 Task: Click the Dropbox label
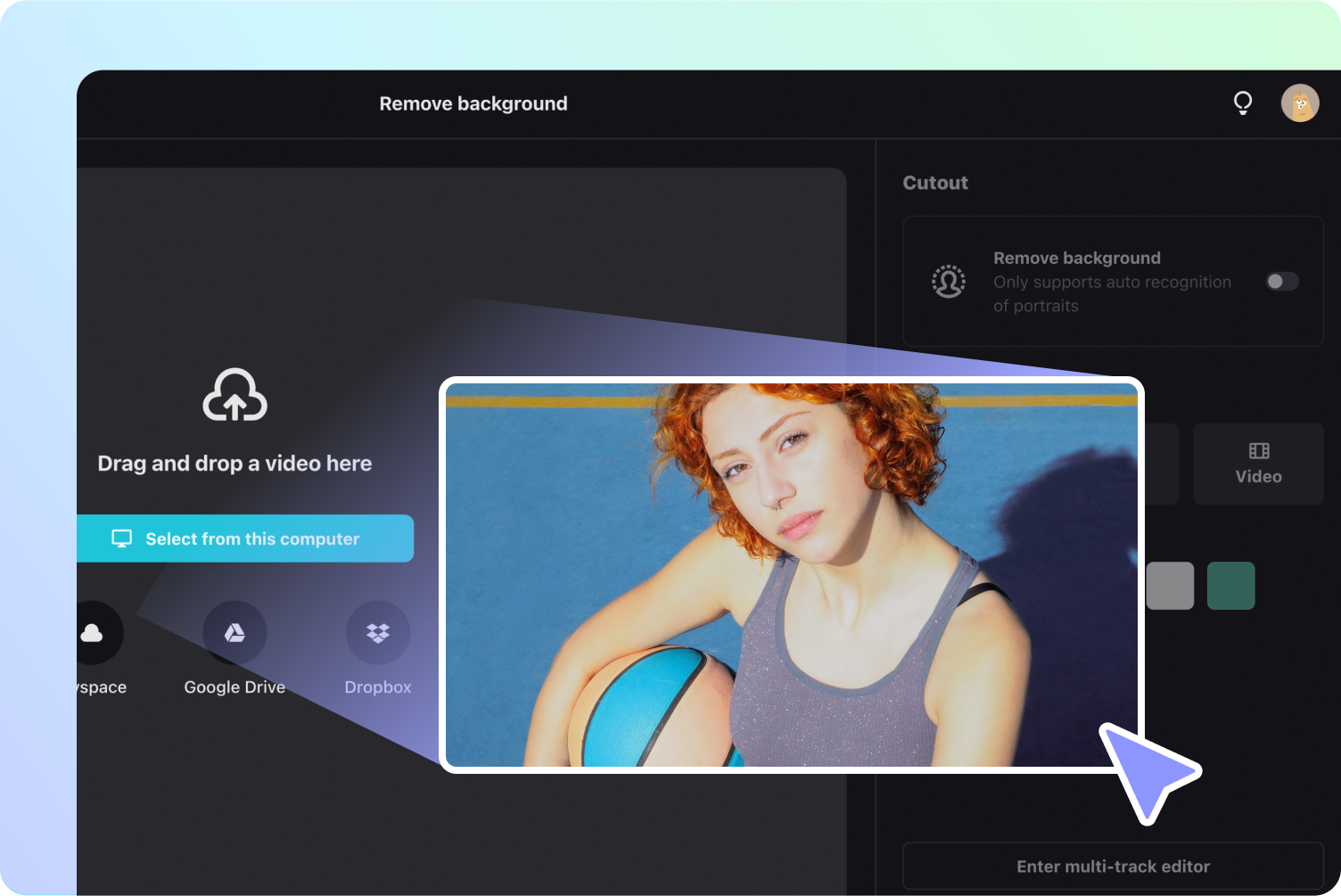pos(378,687)
